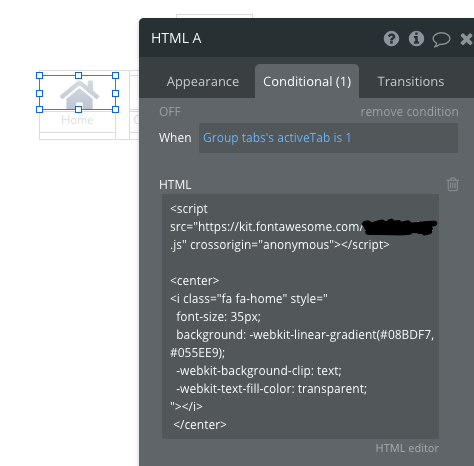This screenshot has height=466, width=474.
Task: Open the help question mark icon
Action: [391, 39]
